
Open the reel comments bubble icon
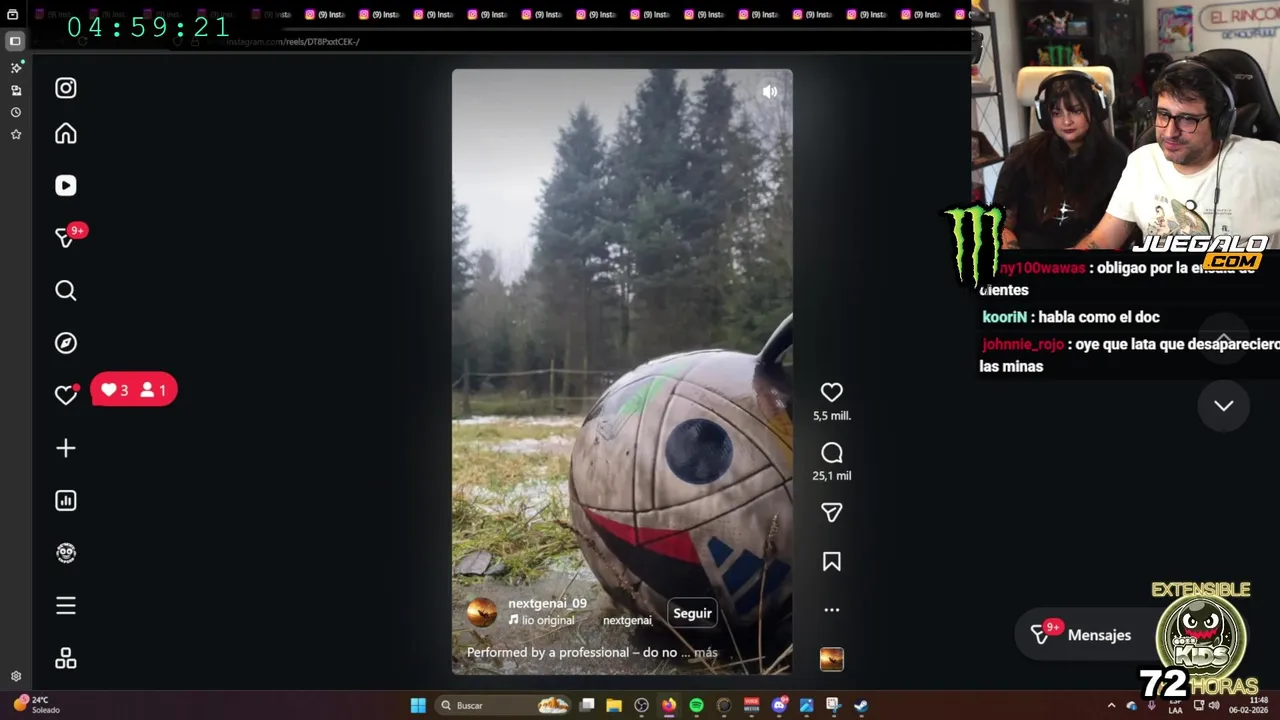click(832, 453)
